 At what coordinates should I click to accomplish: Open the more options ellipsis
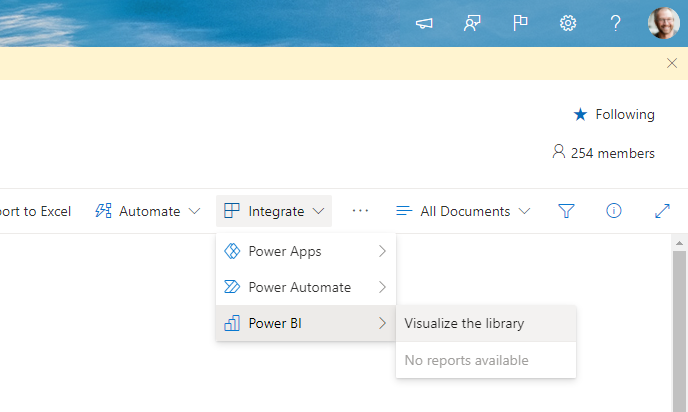click(361, 211)
